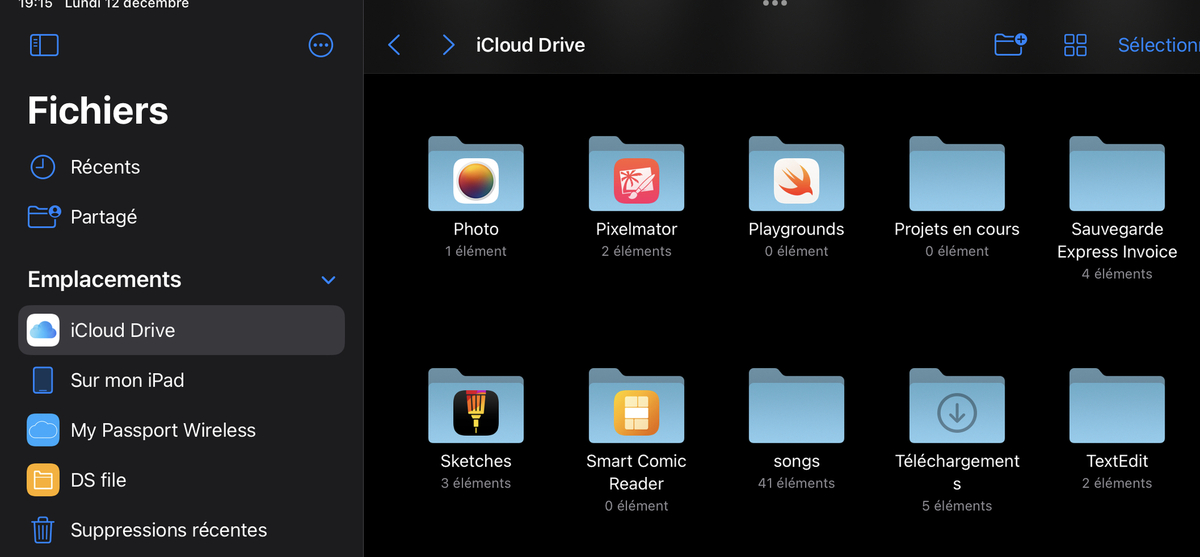Click the iCloud Drive title in toolbar
Viewport: 1200px width, 557px height.
[x=530, y=45]
